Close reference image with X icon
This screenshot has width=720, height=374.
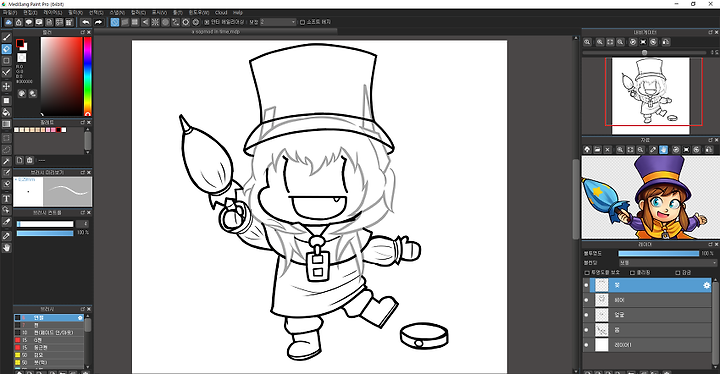[608, 150]
